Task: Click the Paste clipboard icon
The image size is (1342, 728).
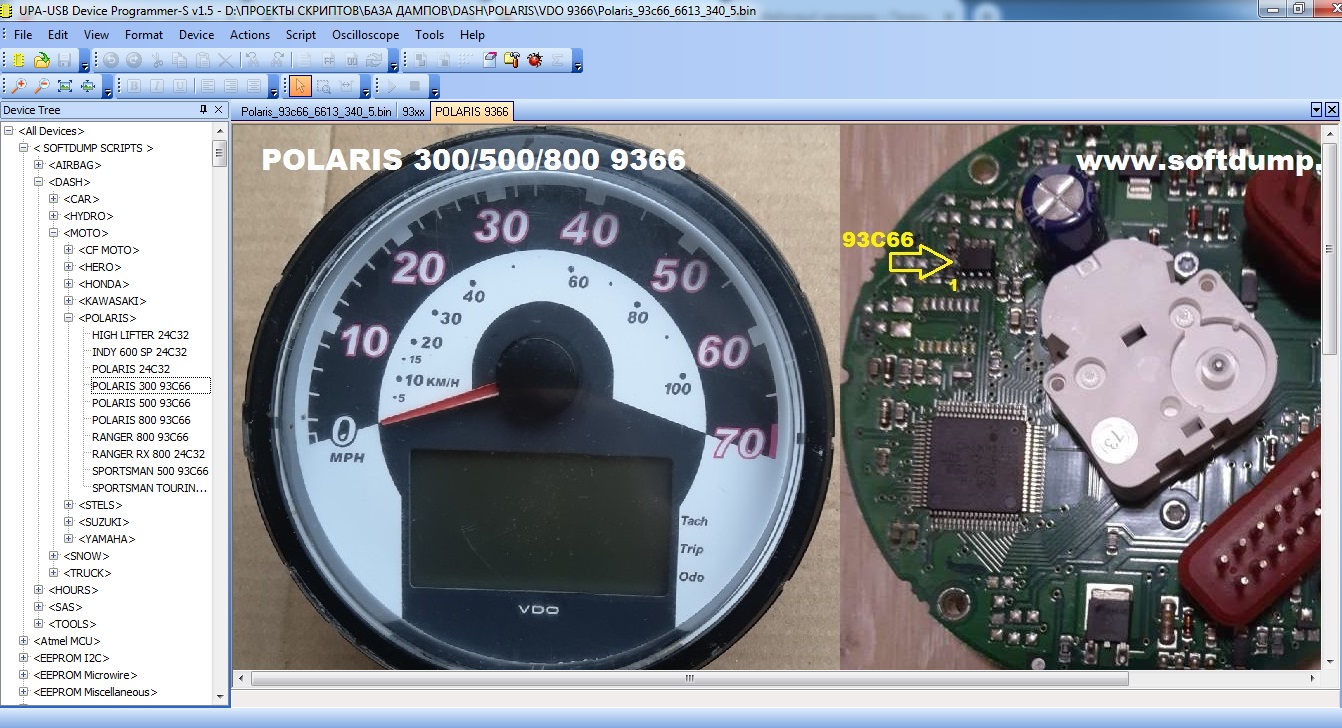Action: [x=203, y=60]
